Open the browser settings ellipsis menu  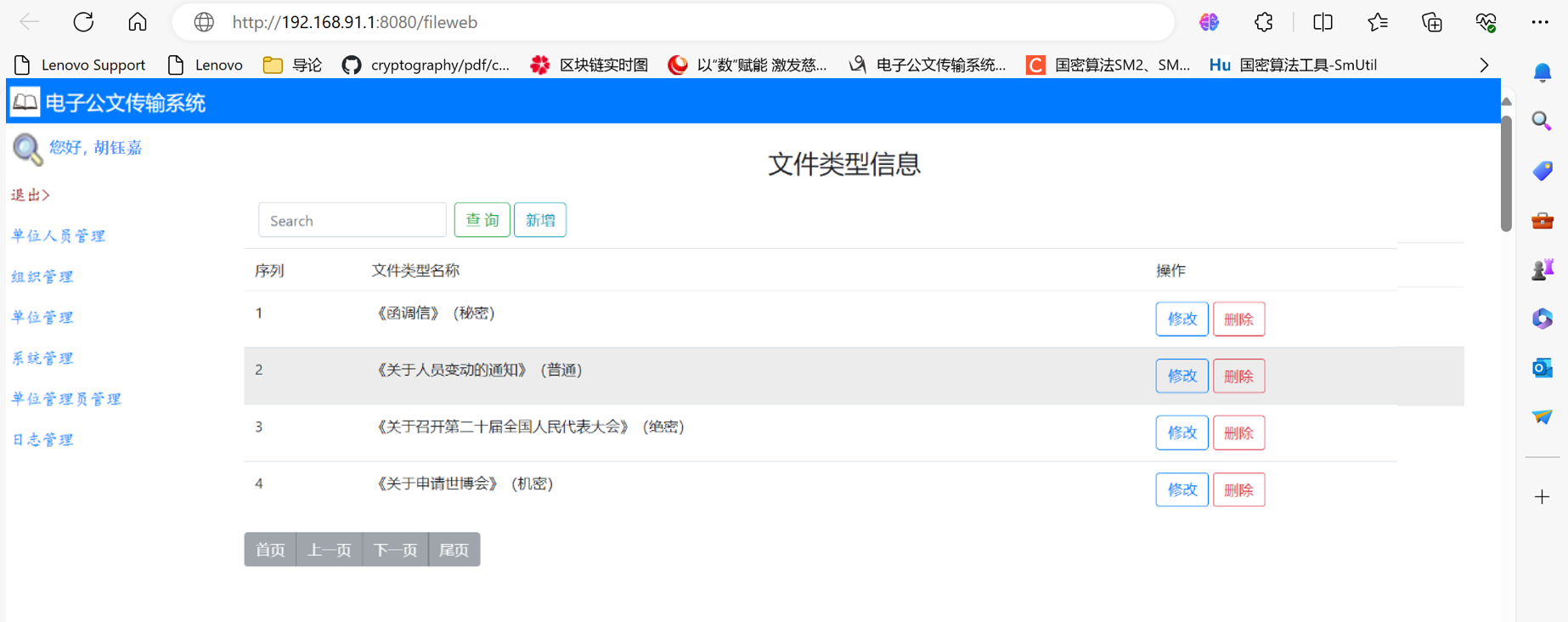coord(1540,22)
